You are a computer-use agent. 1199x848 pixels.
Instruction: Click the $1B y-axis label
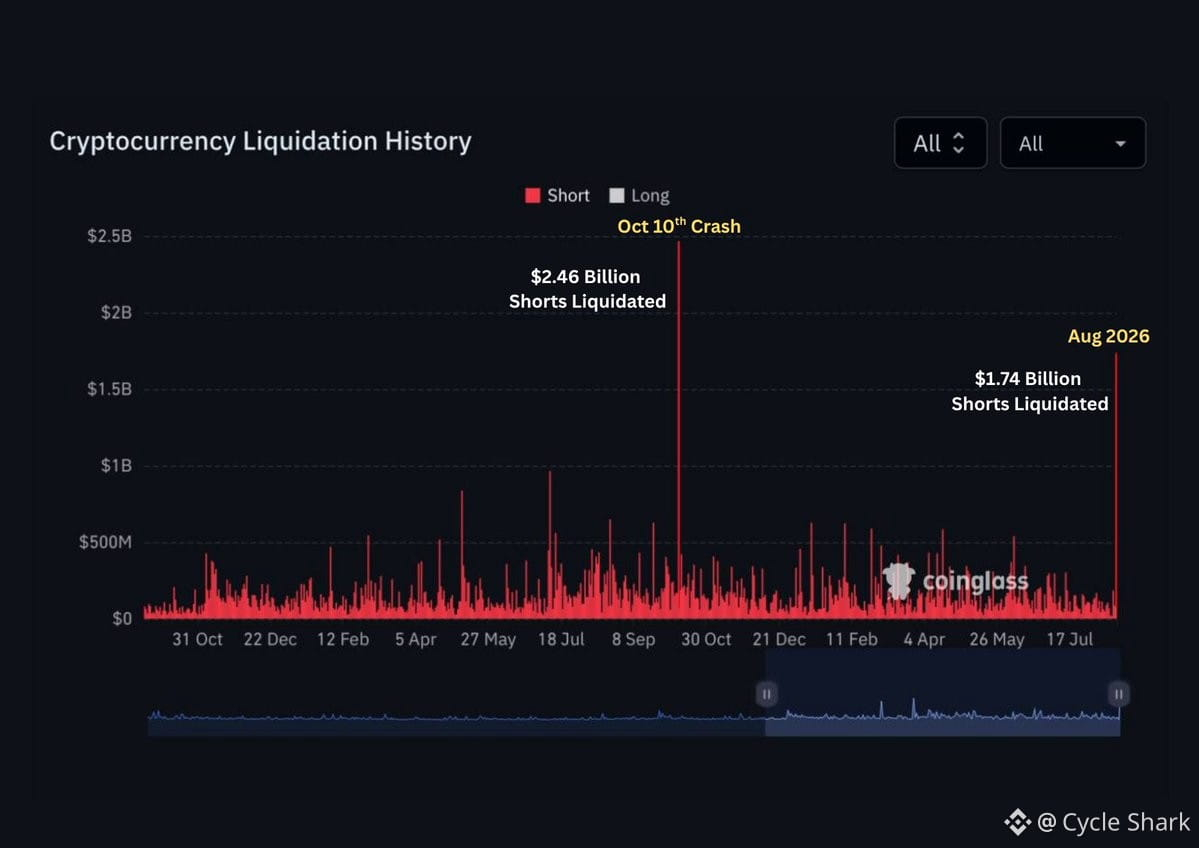[x=116, y=466]
